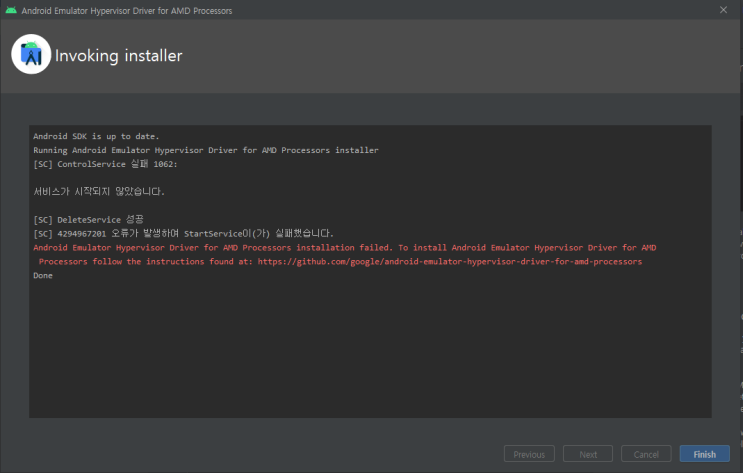Click the Android head icon in title bar

(x=11, y=10)
